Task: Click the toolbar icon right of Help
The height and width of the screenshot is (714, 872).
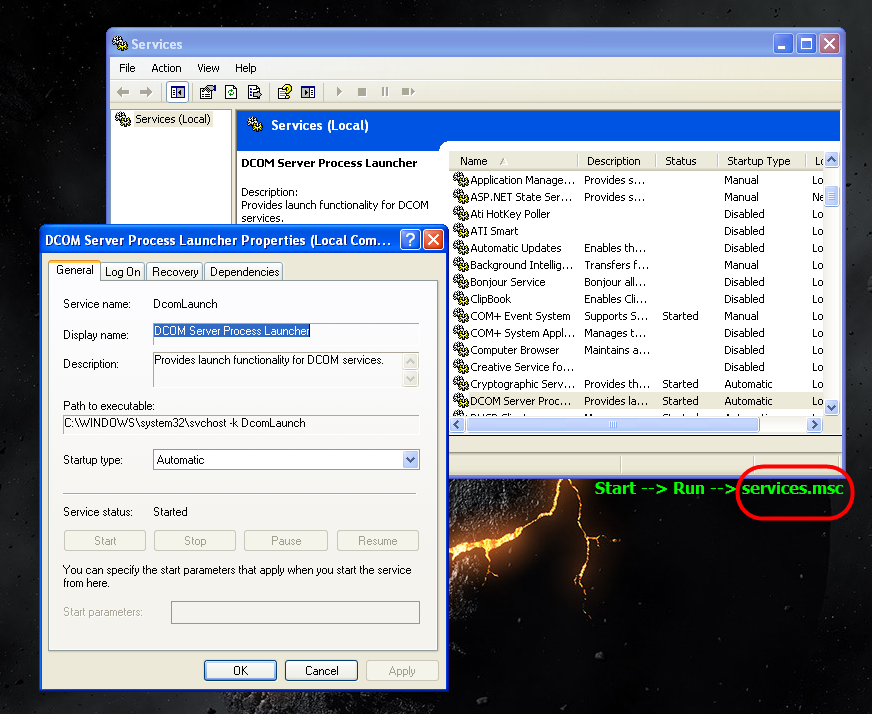Action: coord(308,92)
